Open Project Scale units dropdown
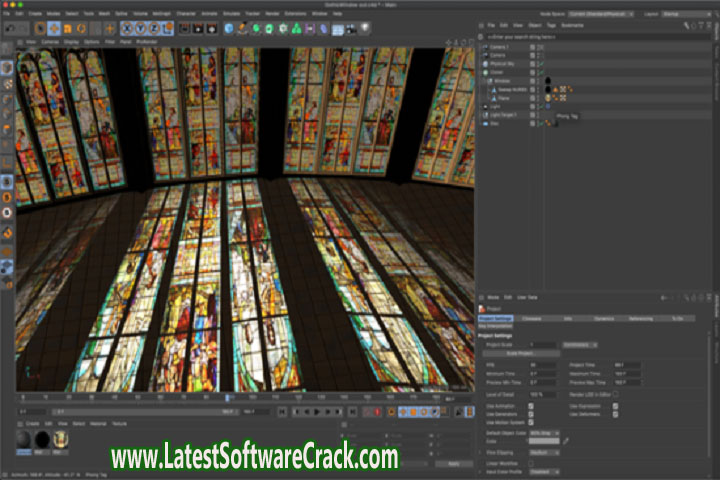 [580, 344]
